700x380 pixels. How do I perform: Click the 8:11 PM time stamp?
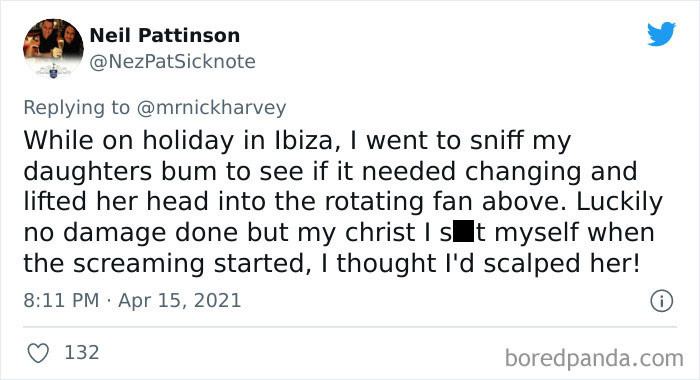pos(61,300)
